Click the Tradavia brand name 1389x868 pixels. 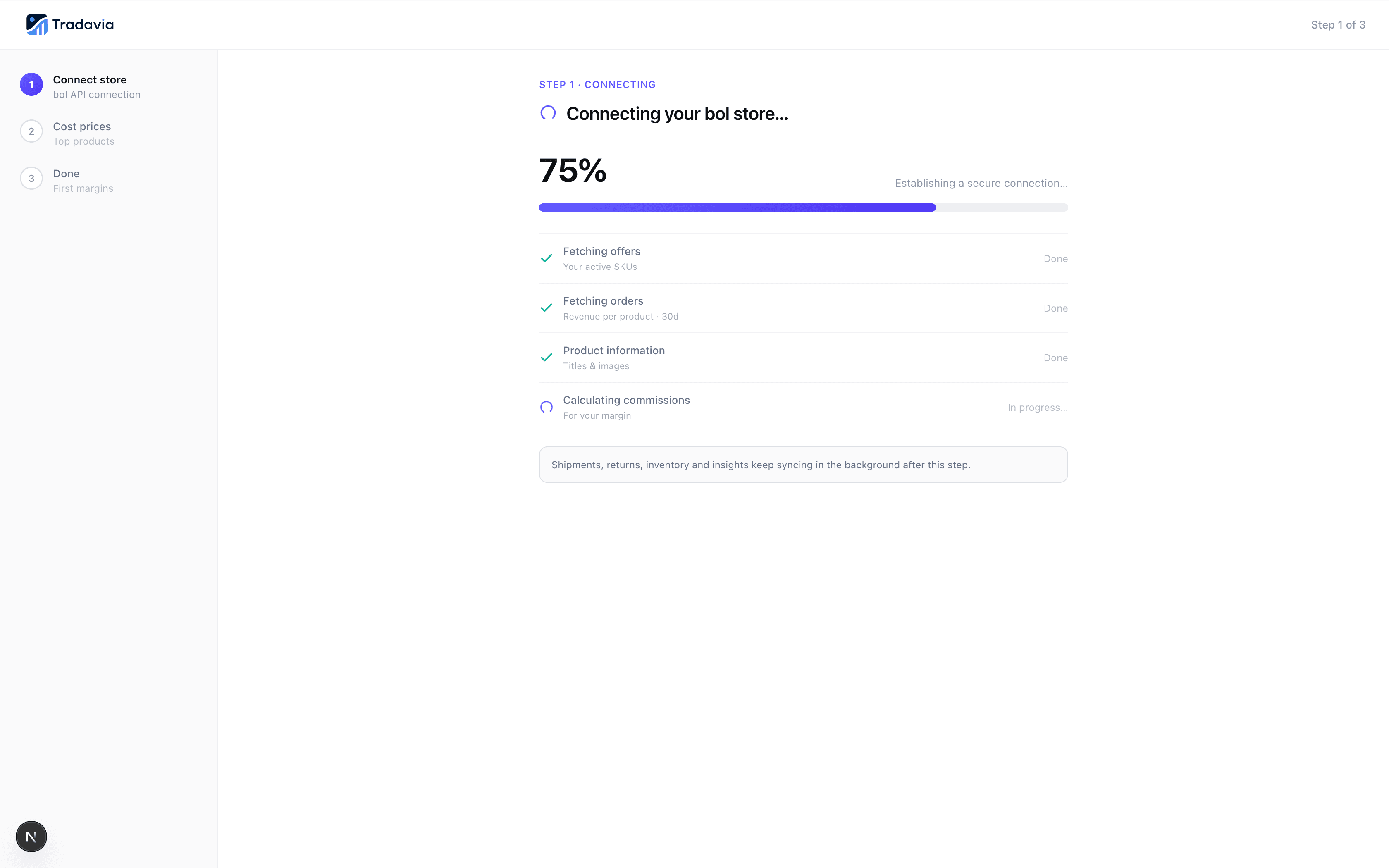pyautogui.click(x=83, y=25)
